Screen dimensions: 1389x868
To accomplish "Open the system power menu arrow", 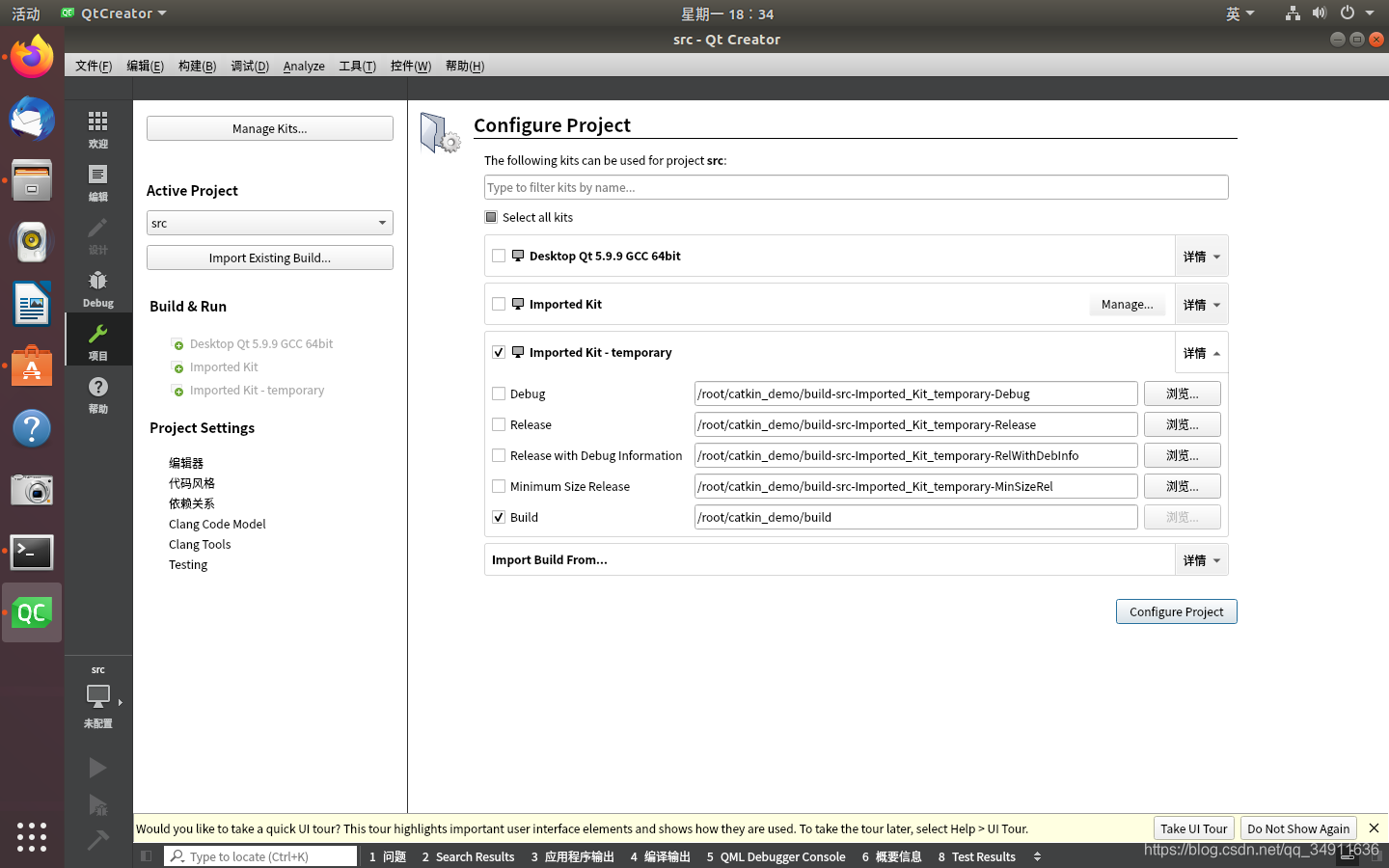I will (1370, 14).
